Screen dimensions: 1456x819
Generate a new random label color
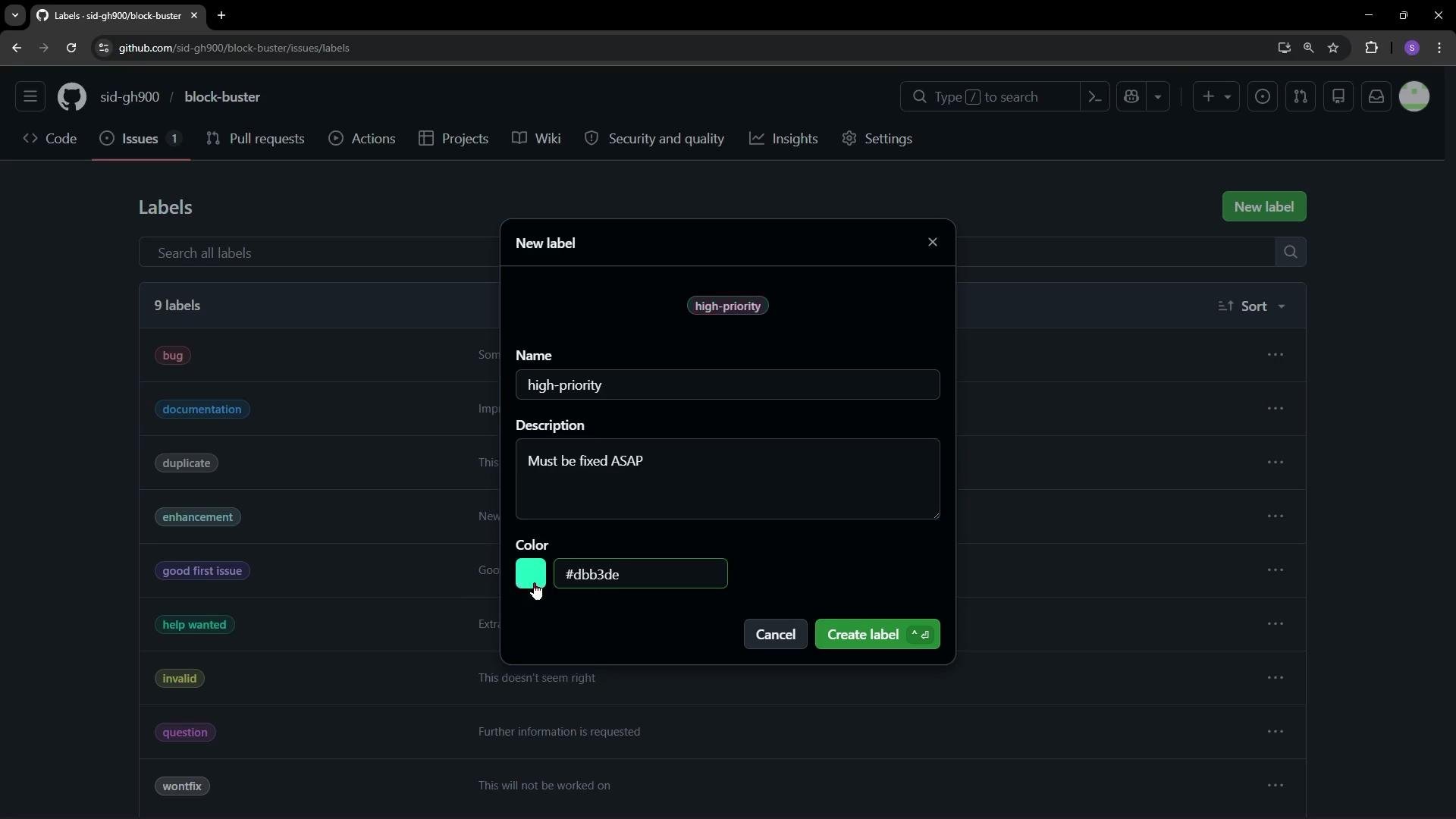(x=531, y=573)
